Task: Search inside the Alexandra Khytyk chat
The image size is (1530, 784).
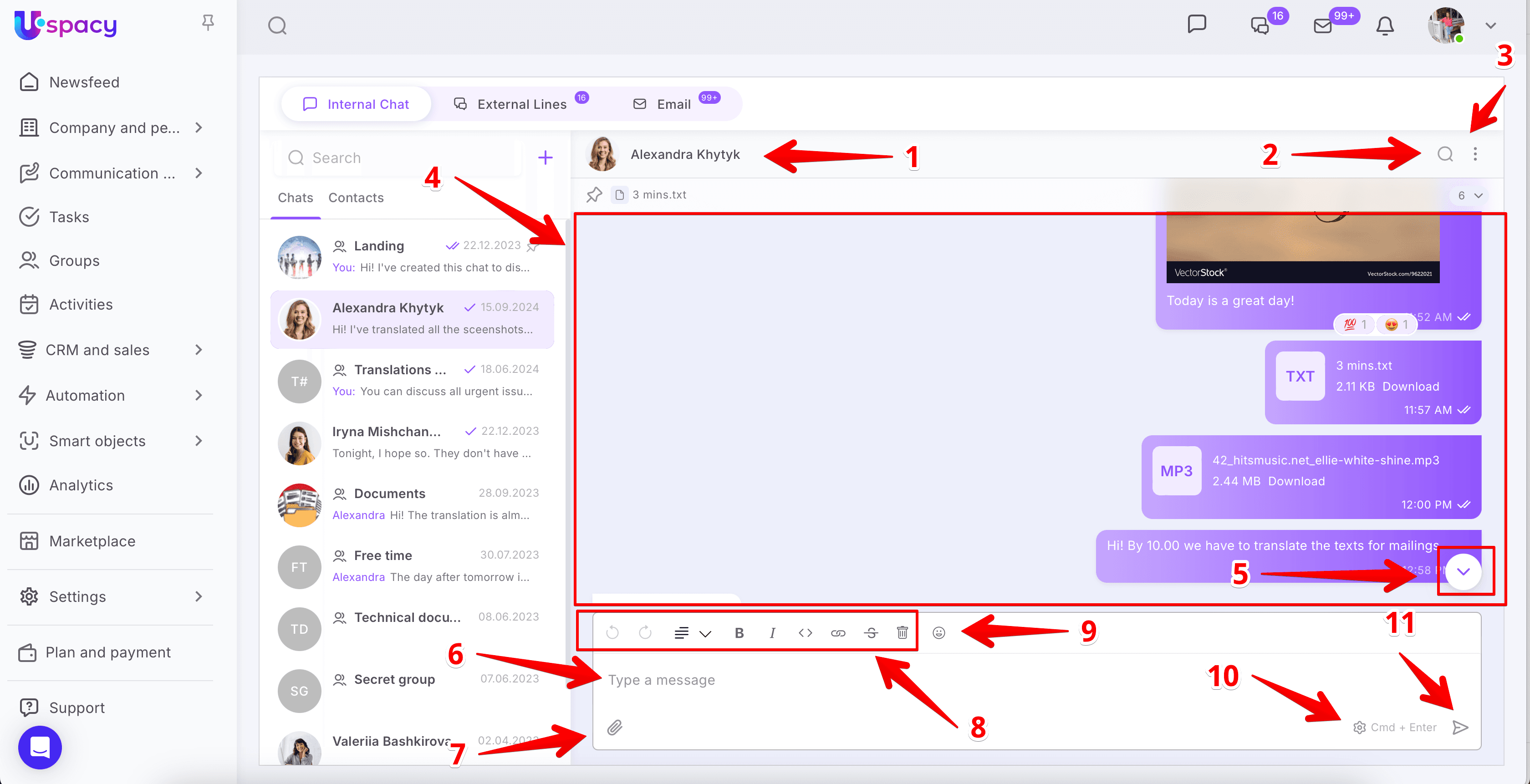Action: (1445, 154)
